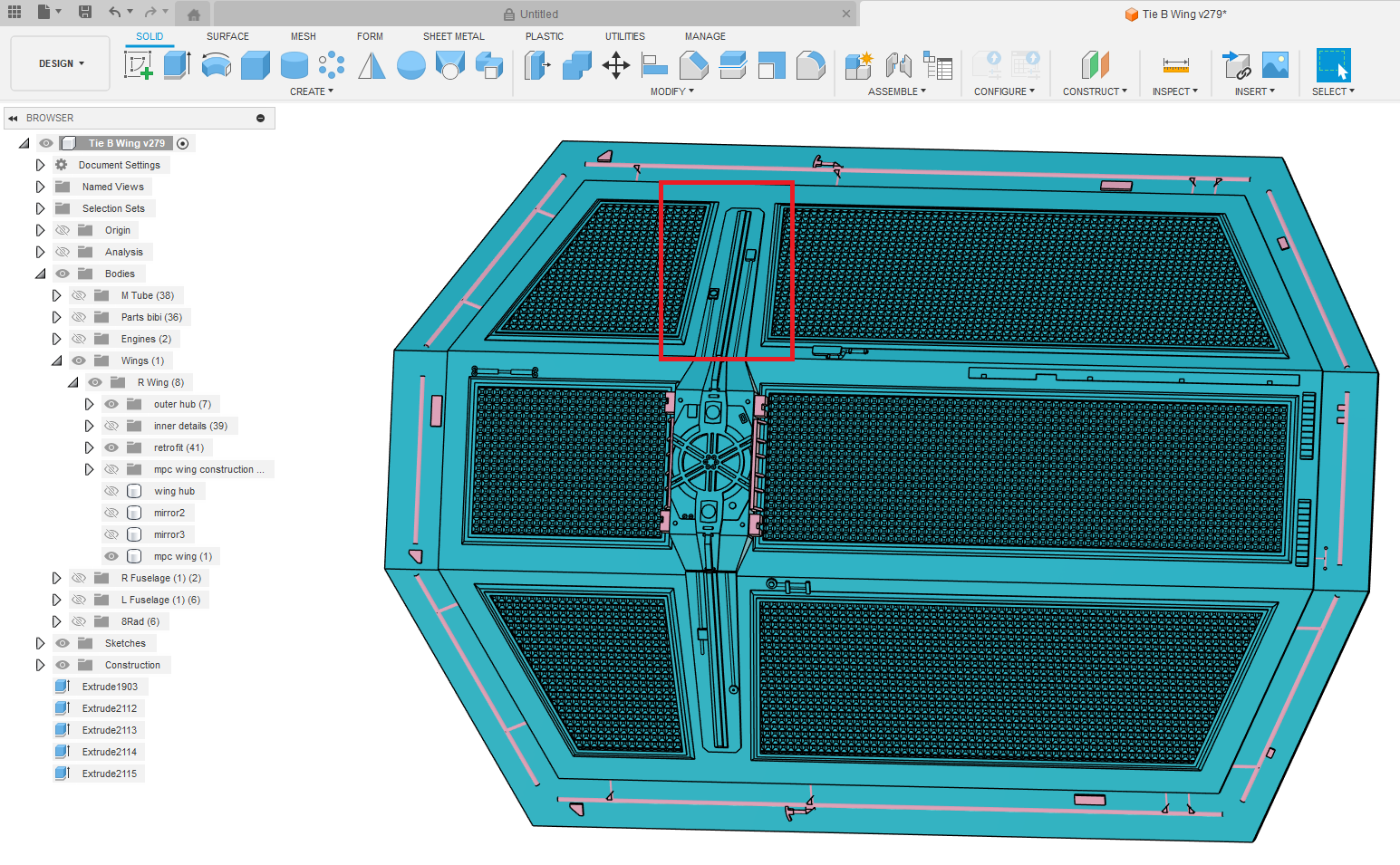Expand Document Settings node
The image size is (1400, 865).
[40, 165]
